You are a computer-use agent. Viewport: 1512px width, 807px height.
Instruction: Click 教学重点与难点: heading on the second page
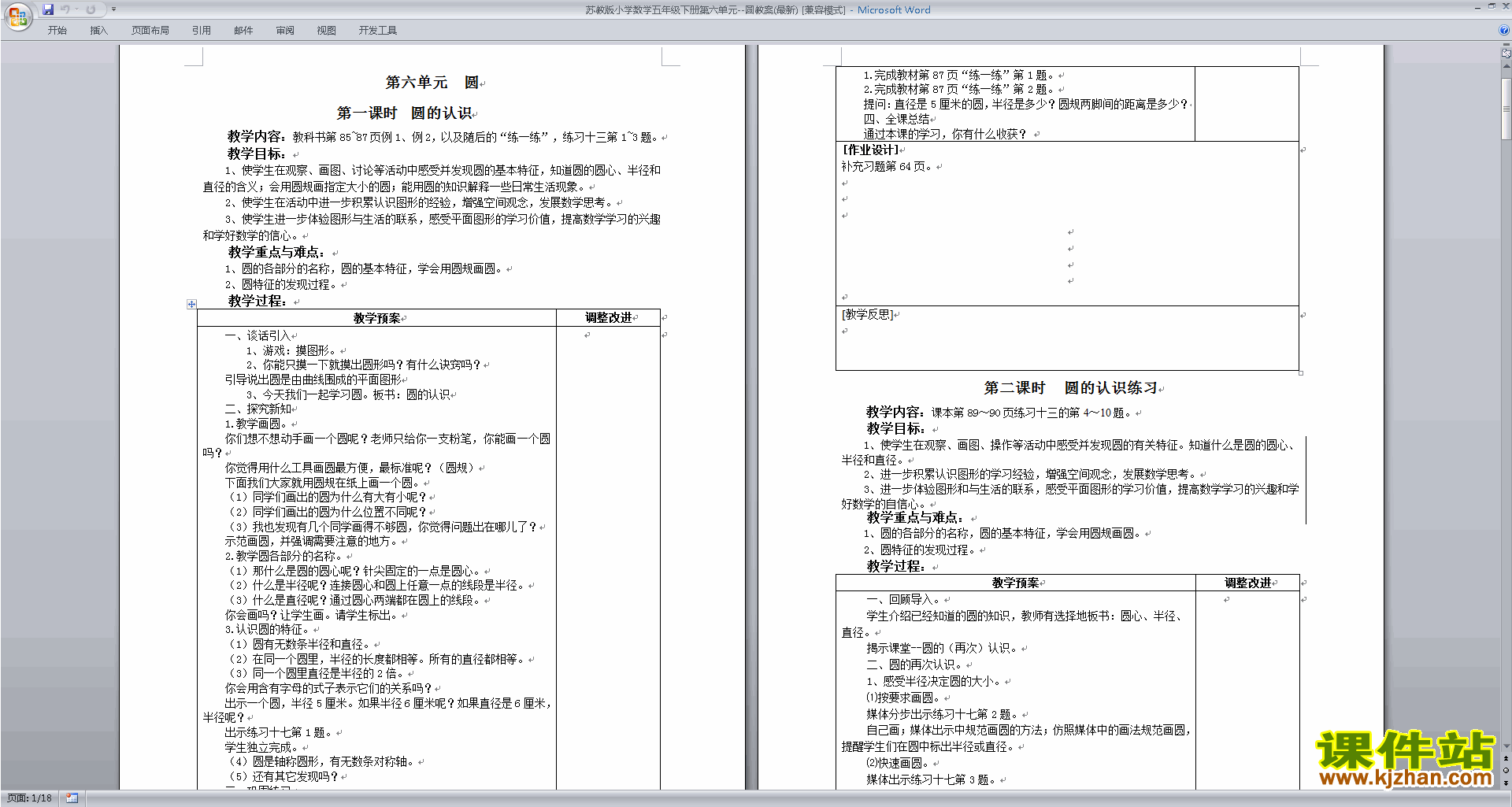click(x=915, y=518)
